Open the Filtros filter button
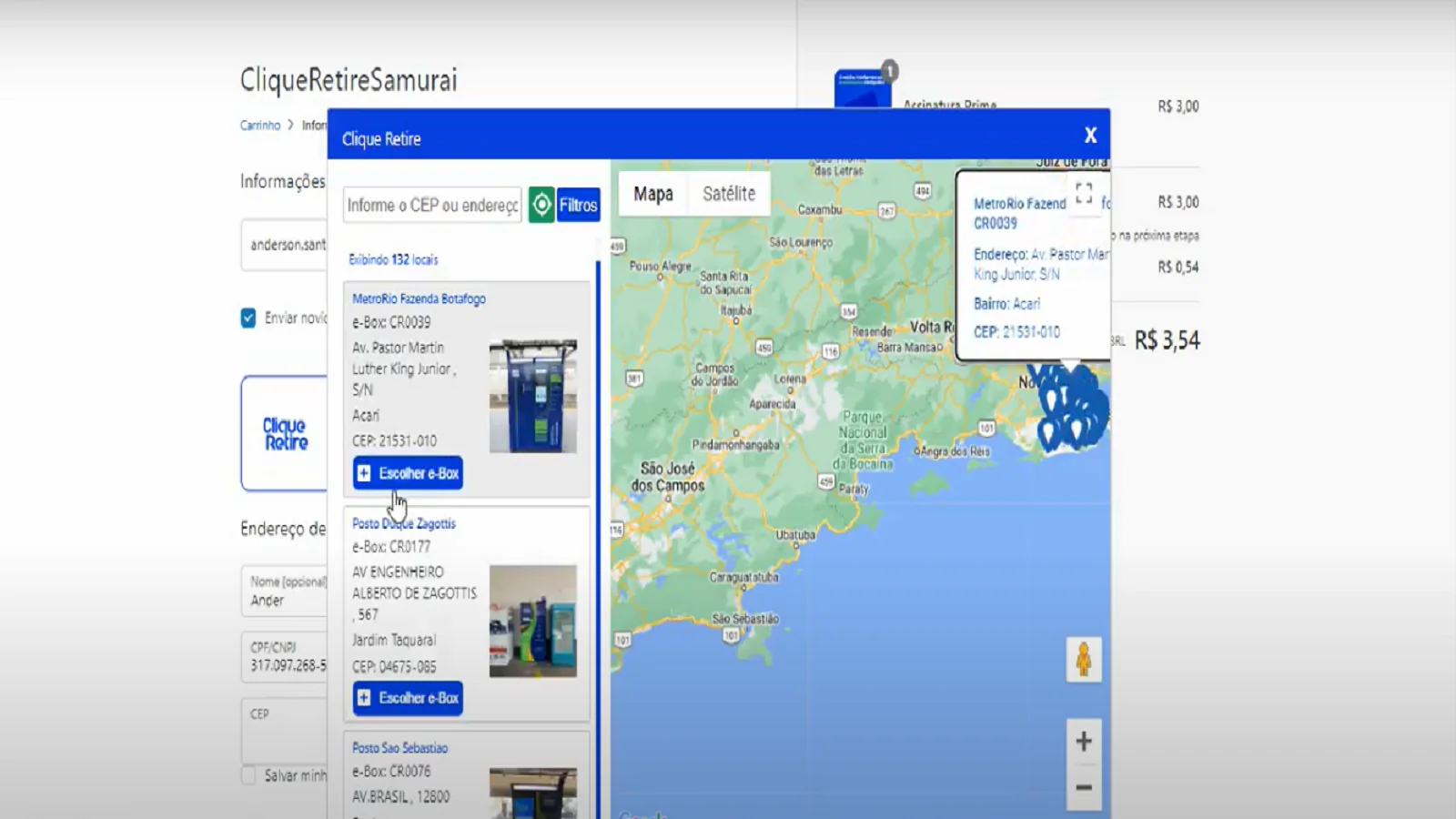Screen dimensions: 1456x819 pyautogui.click(x=579, y=205)
